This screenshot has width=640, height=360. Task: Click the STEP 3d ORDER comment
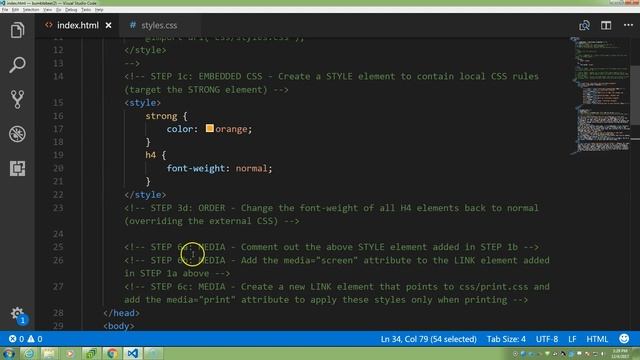coord(331,214)
